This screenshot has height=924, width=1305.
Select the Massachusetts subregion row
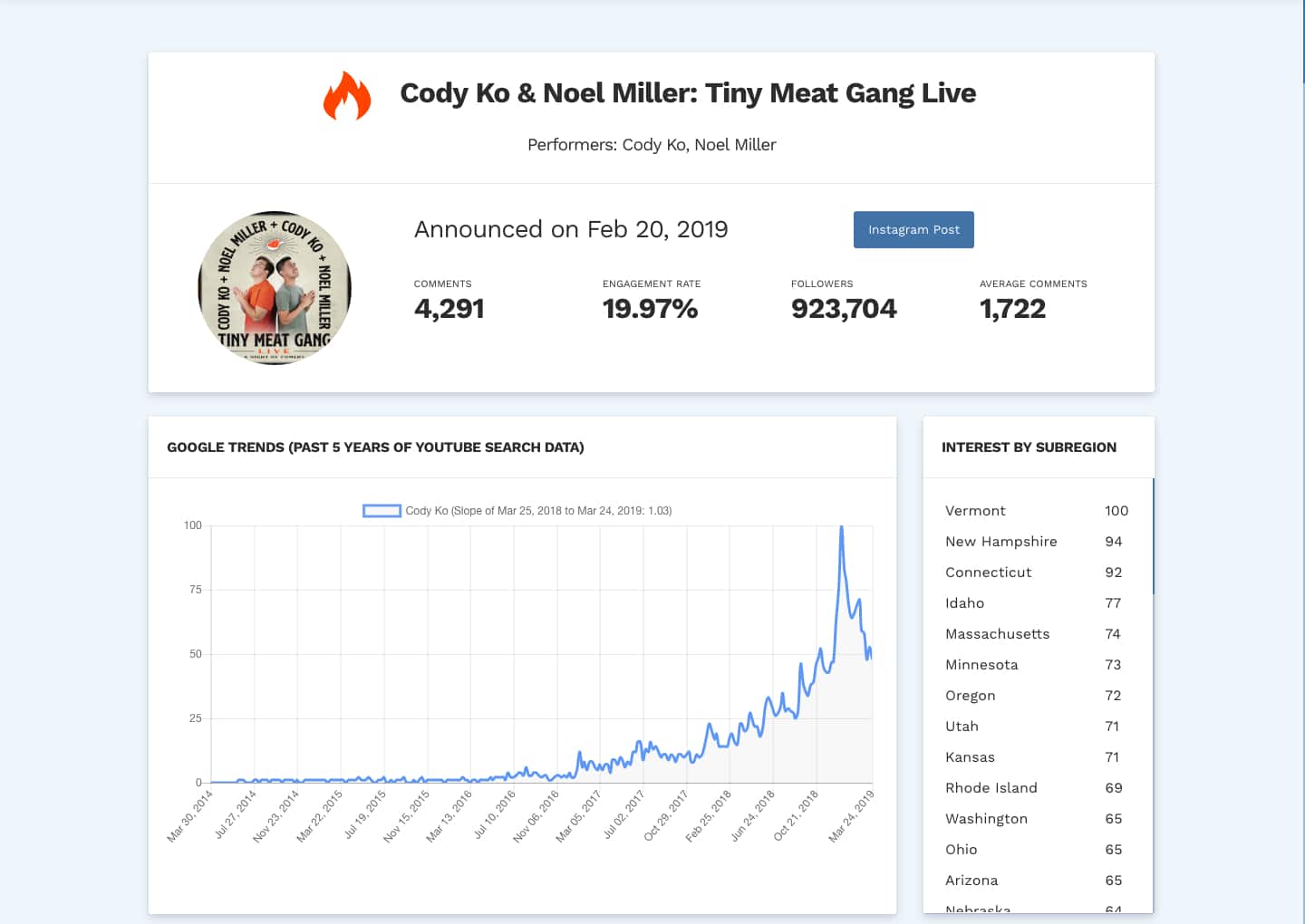point(1037,634)
